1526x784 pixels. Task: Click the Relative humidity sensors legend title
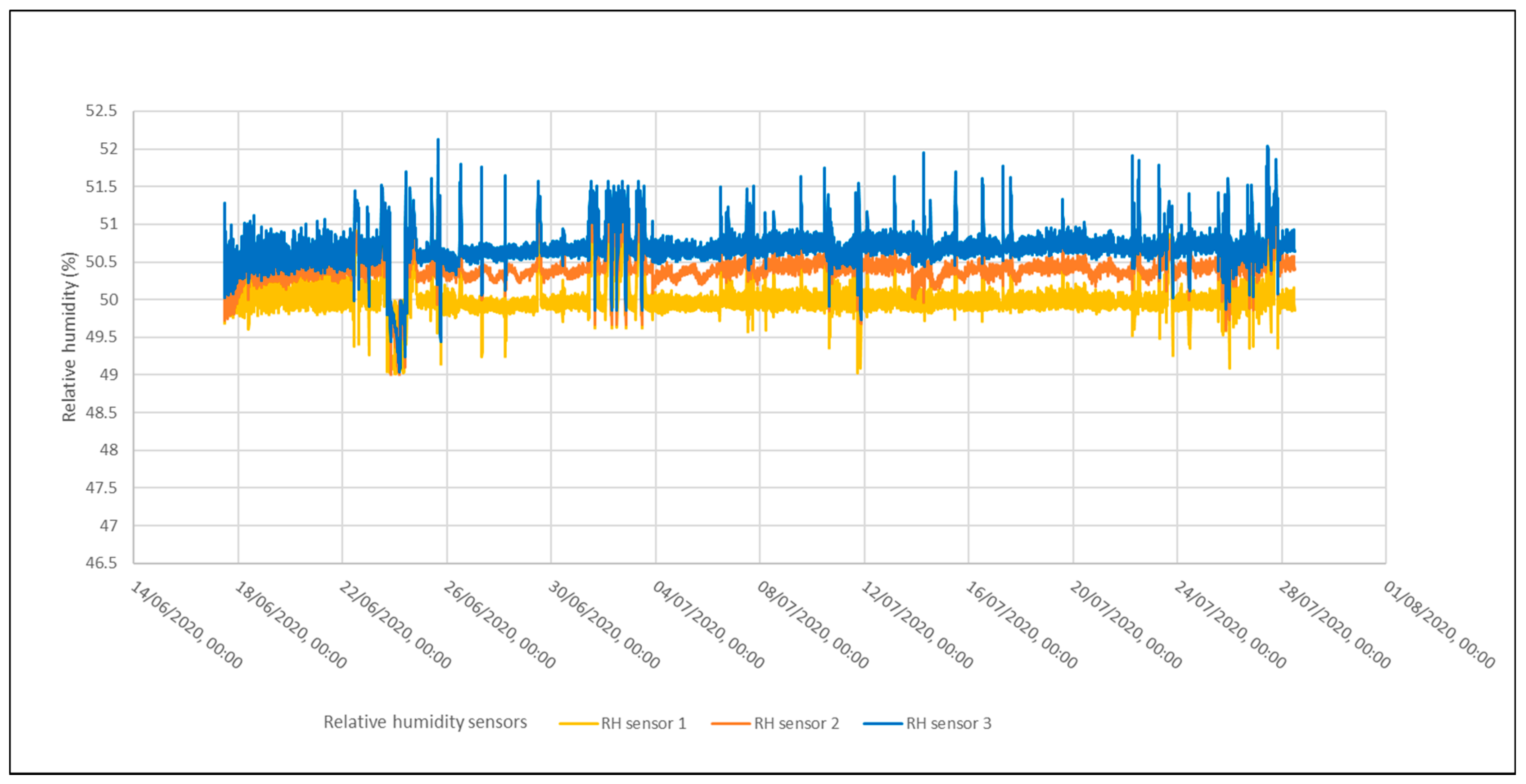[425, 722]
